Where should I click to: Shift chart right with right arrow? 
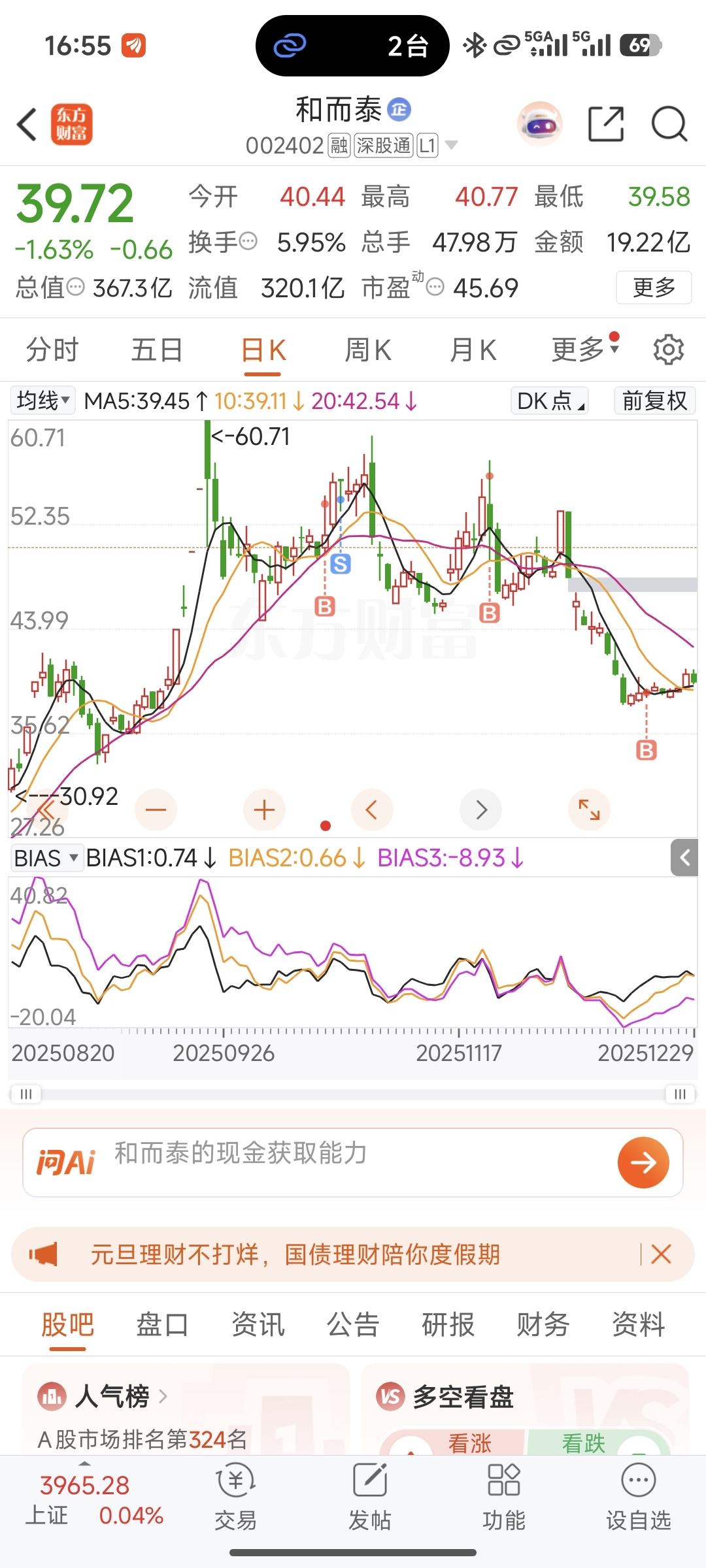(x=481, y=810)
